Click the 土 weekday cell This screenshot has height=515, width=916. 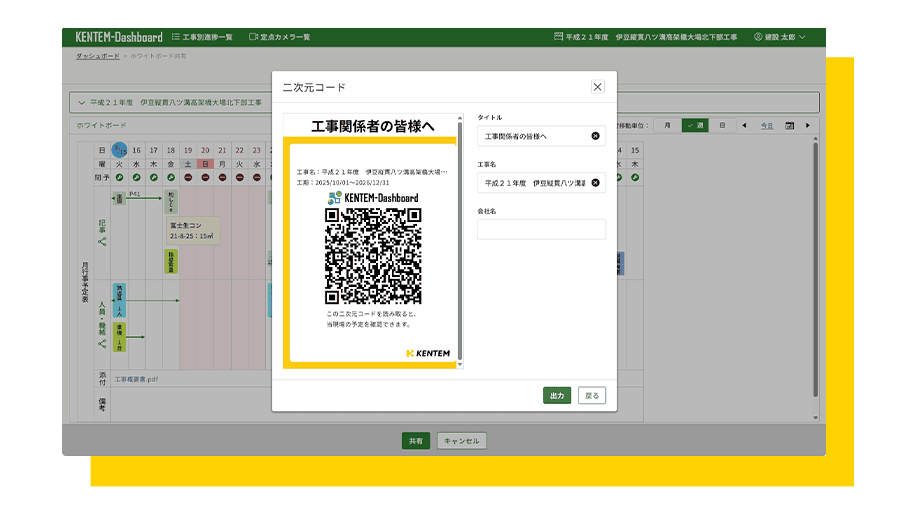[x=188, y=164]
